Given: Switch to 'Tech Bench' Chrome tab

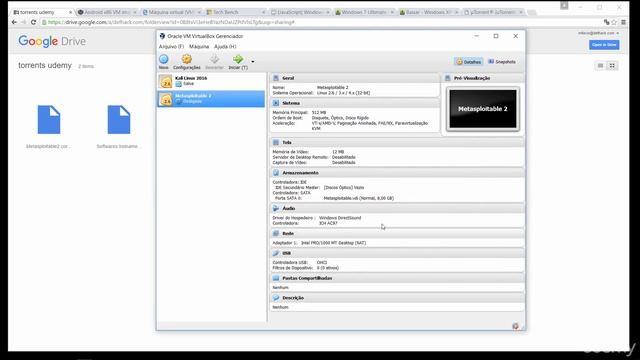Looking at the screenshot, I should coord(235,12).
